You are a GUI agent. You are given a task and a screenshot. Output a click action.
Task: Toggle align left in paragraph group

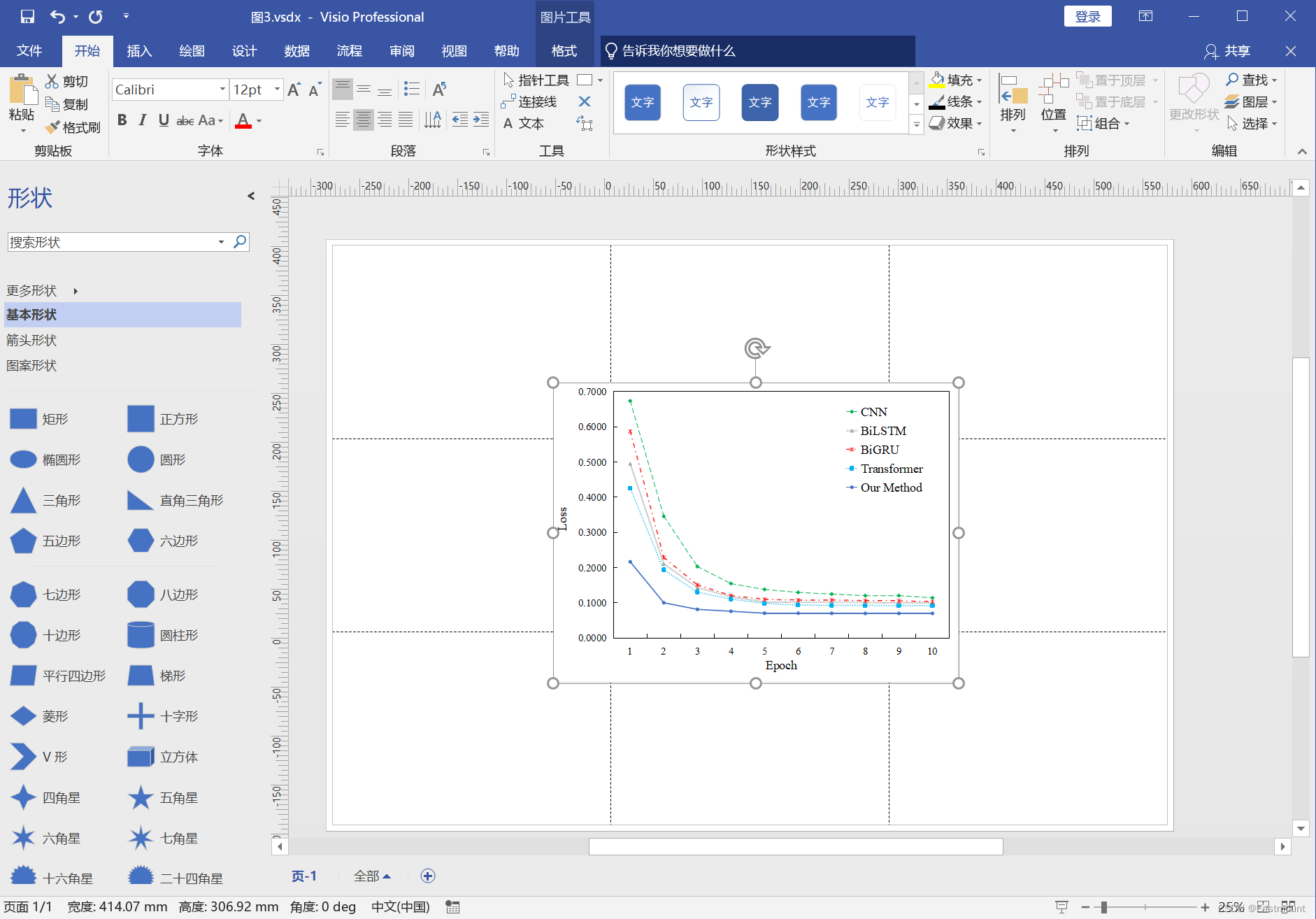coord(342,120)
